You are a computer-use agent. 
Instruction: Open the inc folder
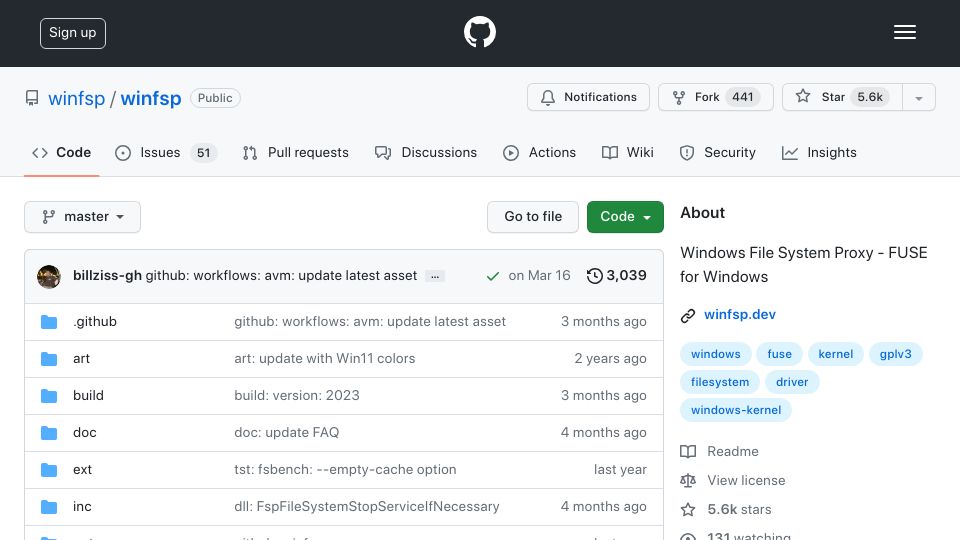click(82, 507)
